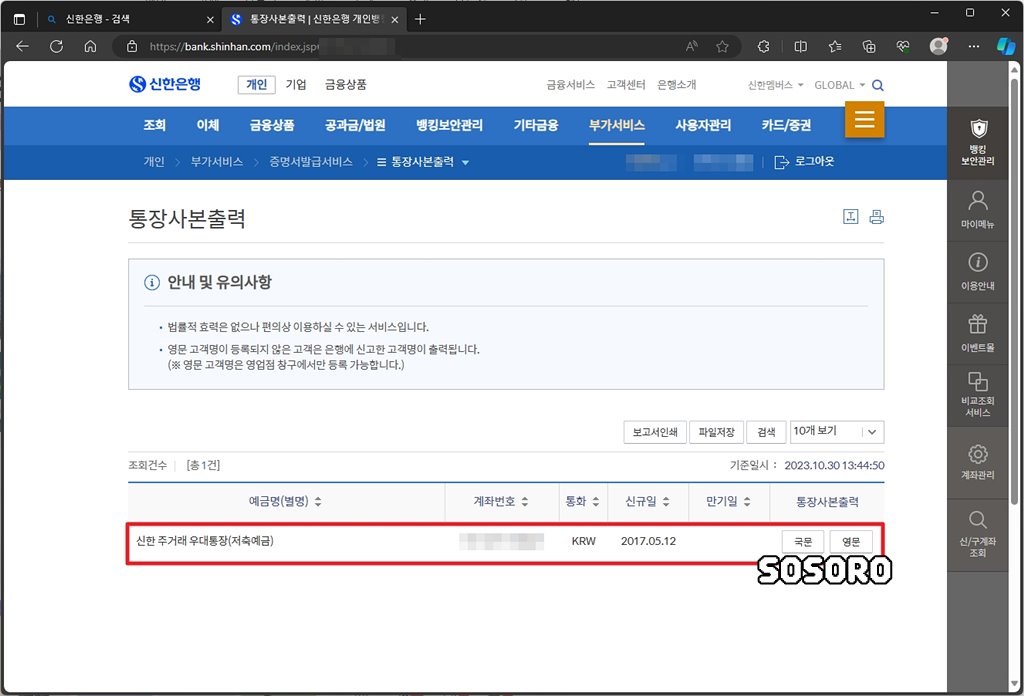Screen dimensions: 1024x696
Task: Click the text-size icon beside page title
Action: (850, 217)
